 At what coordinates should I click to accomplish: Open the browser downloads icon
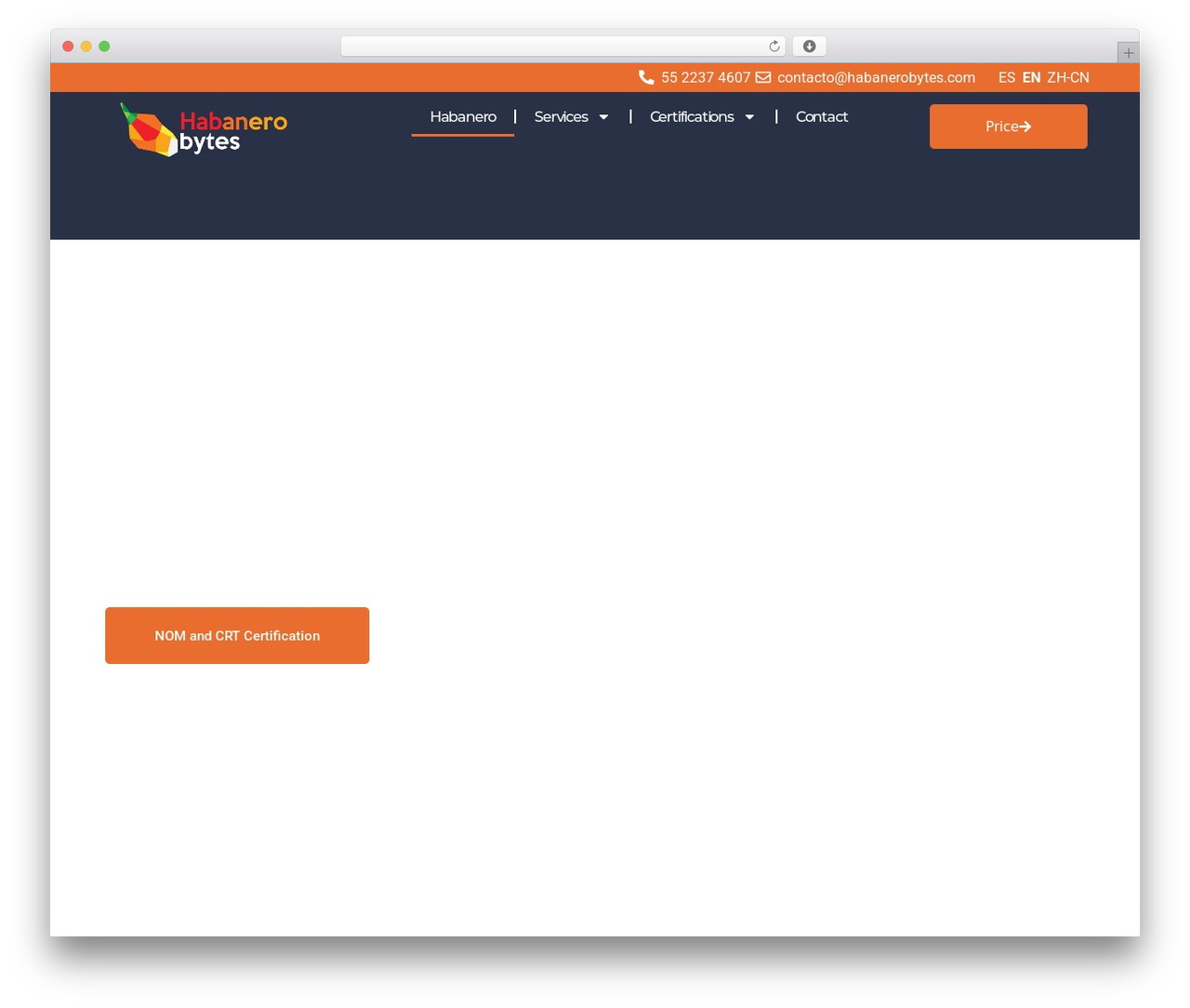pyautogui.click(x=810, y=46)
